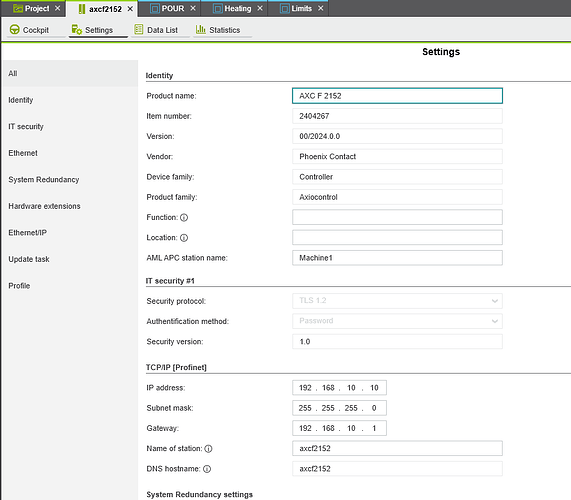Close the Limits tab
Viewport: 571px width, 500px height.
(x=320, y=8)
